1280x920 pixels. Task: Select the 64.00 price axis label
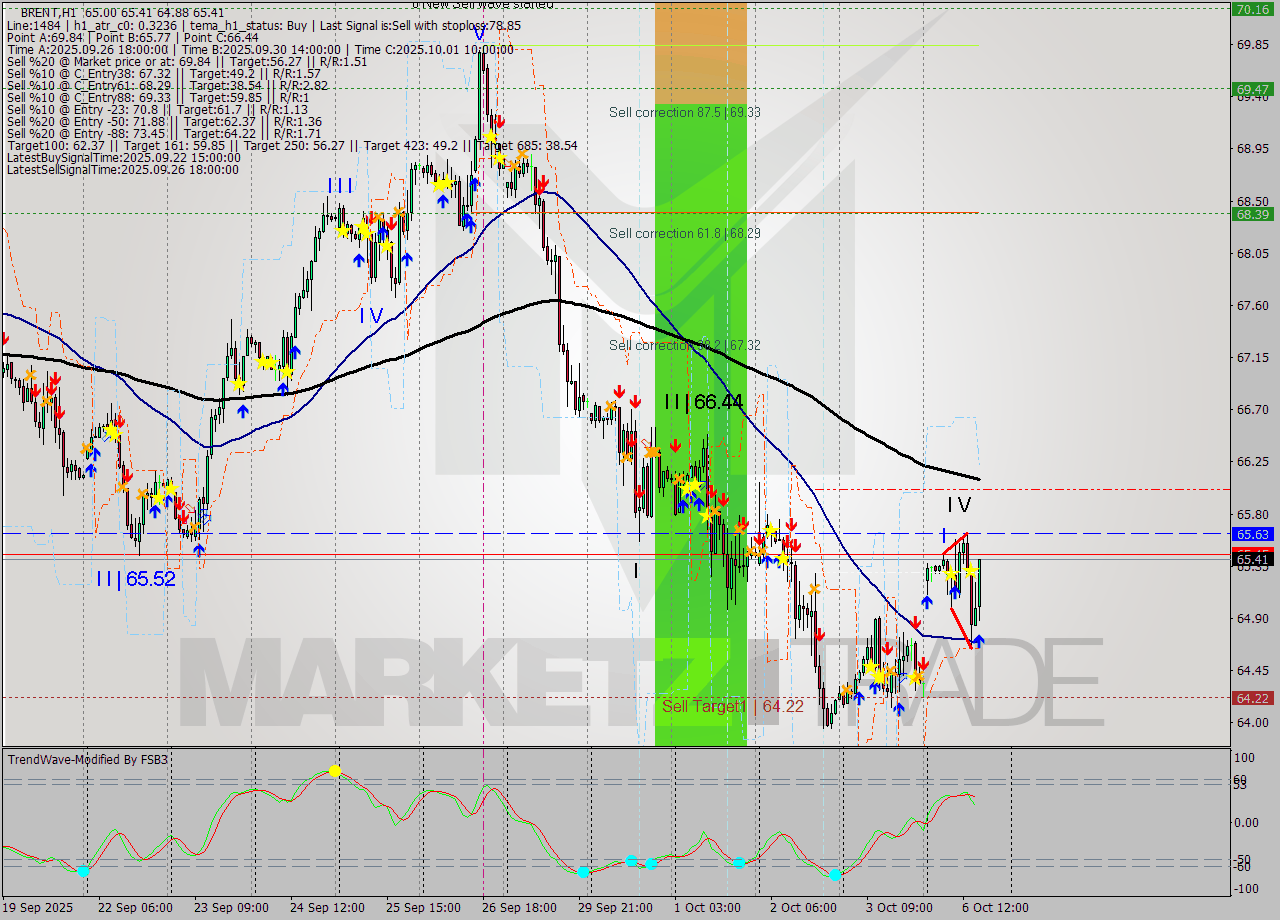tap(1253, 722)
